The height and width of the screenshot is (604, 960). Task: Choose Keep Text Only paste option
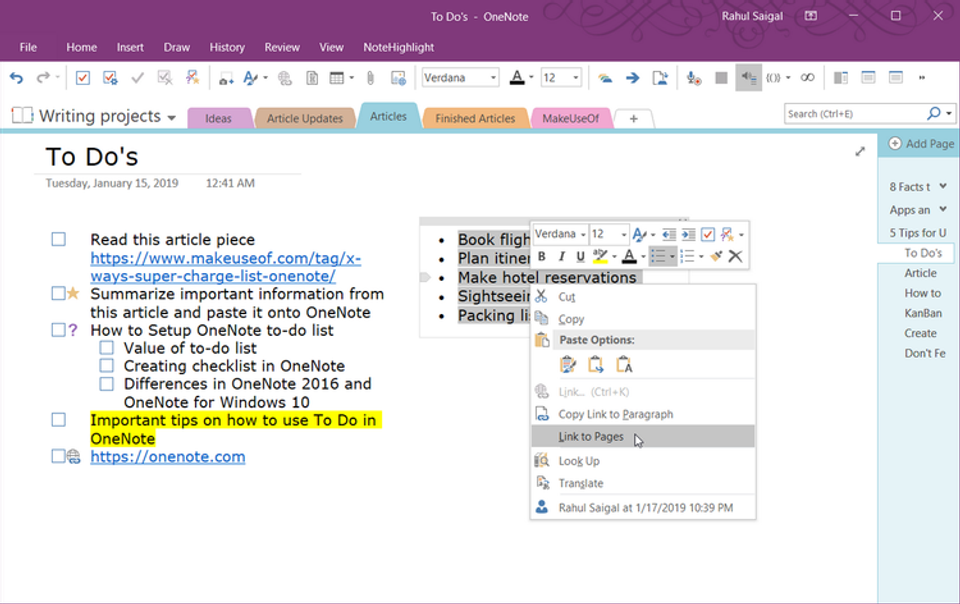(624, 365)
